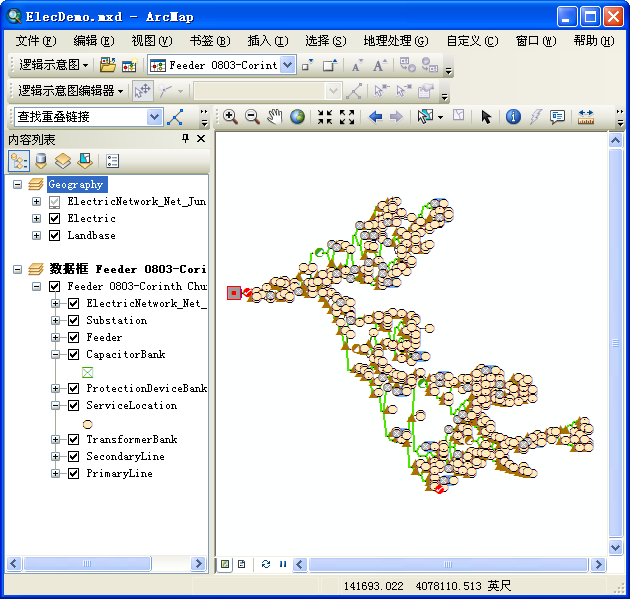Uncheck the PrimaryLine layer checkbox
The image size is (630, 599).
pyautogui.click(x=73, y=474)
